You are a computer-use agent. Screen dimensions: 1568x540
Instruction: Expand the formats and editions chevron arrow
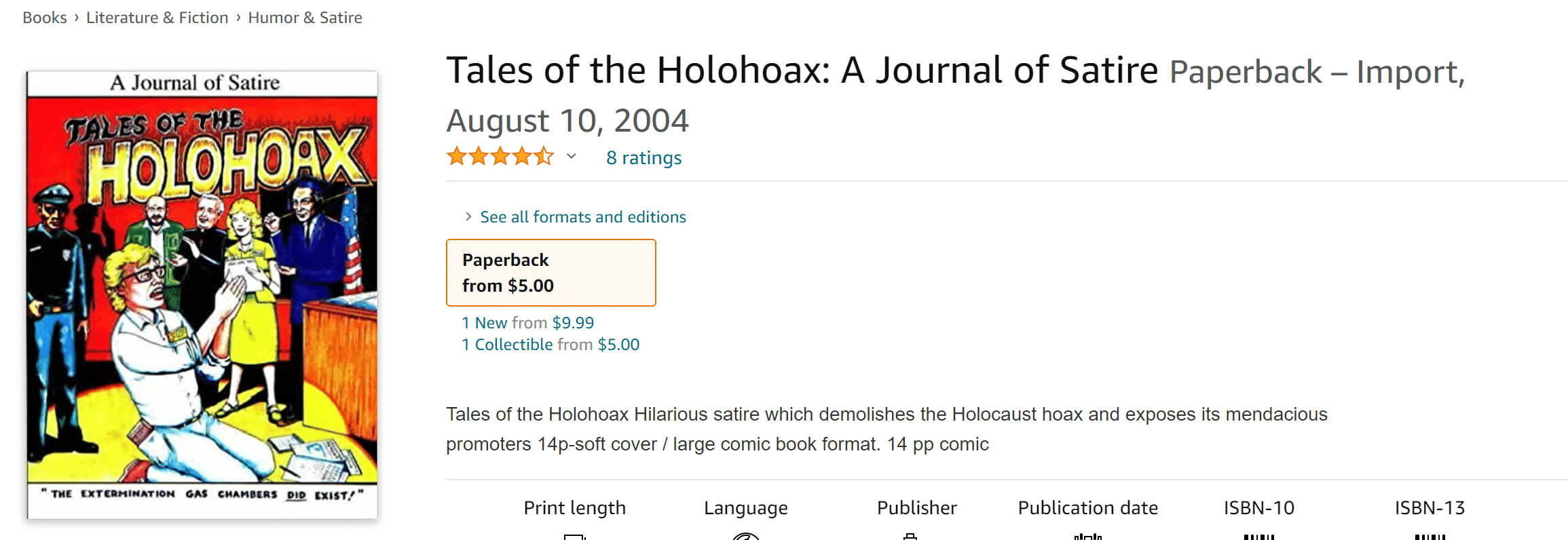point(468,216)
